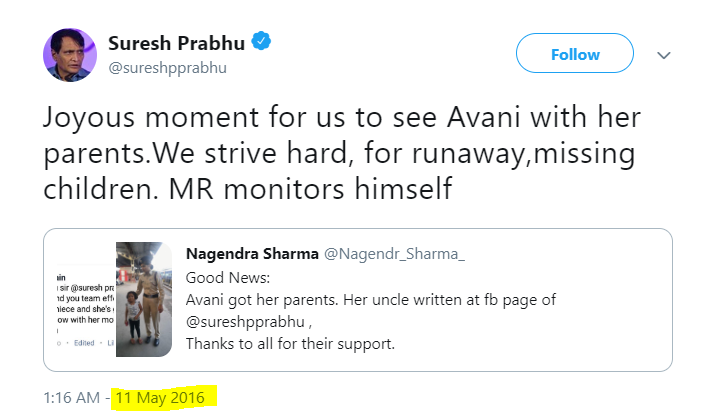Click the Avani got her parents sentence
This screenshot has height=417, width=705.
tap(262, 300)
